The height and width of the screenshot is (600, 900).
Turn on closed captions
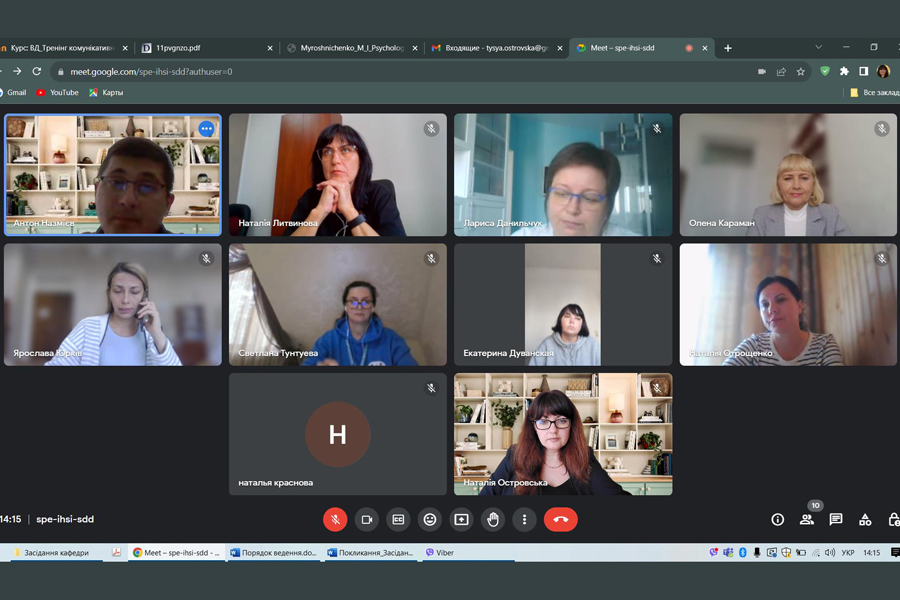click(398, 520)
